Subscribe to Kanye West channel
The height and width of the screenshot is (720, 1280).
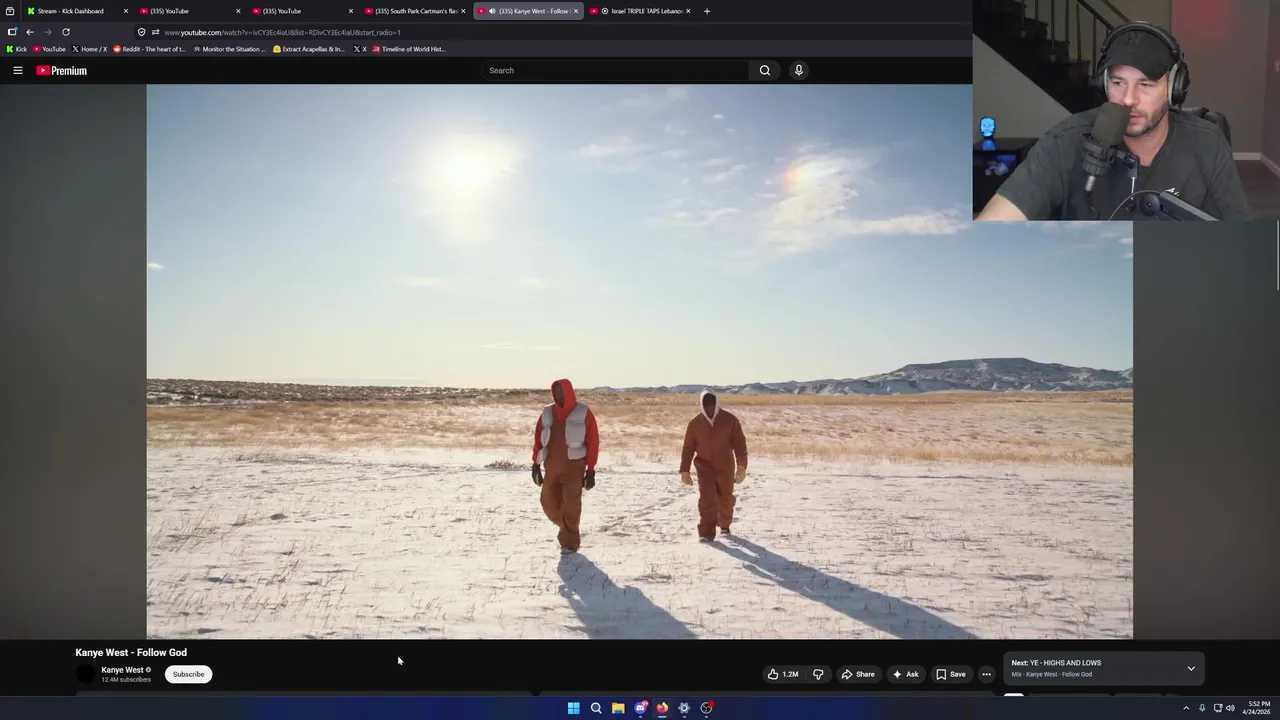pyautogui.click(x=188, y=674)
